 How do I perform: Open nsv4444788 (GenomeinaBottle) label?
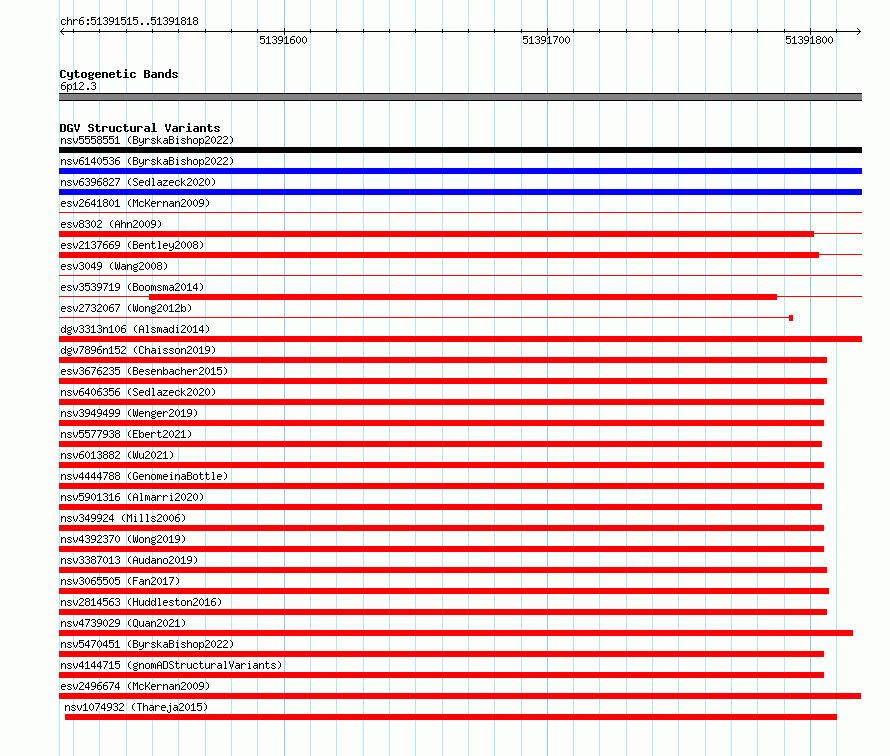(x=144, y=476)
